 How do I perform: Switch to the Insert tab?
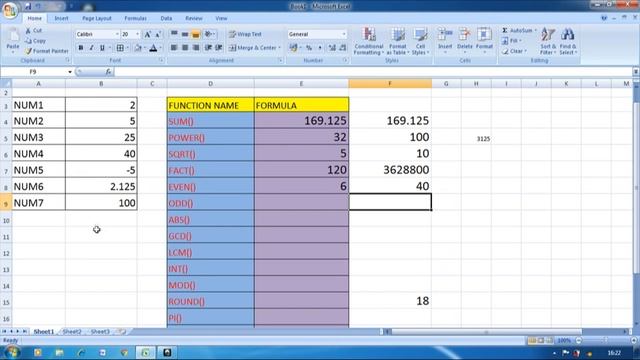(x=61, y=18)
